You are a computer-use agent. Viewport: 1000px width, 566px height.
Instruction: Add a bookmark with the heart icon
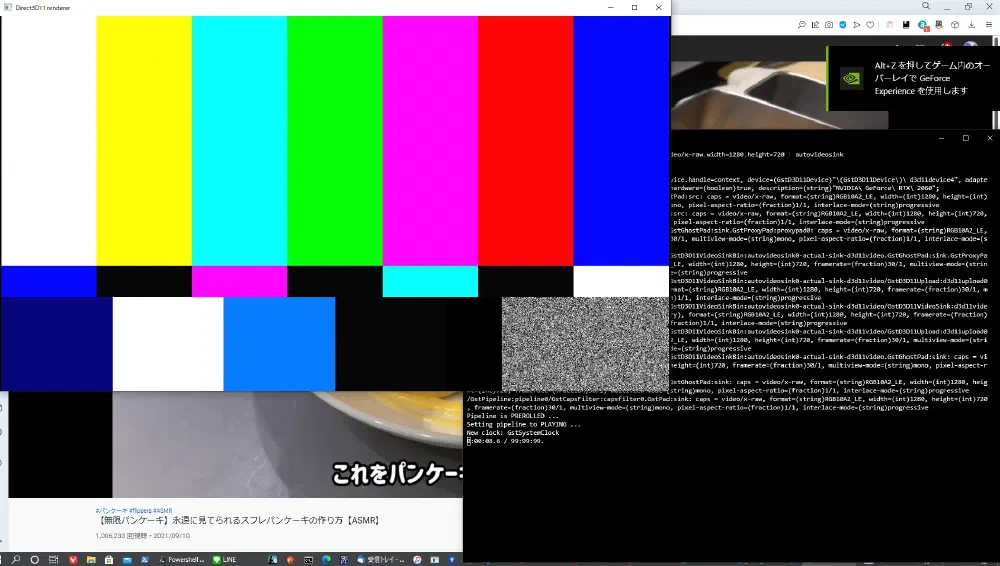click(x=870, y=24)
